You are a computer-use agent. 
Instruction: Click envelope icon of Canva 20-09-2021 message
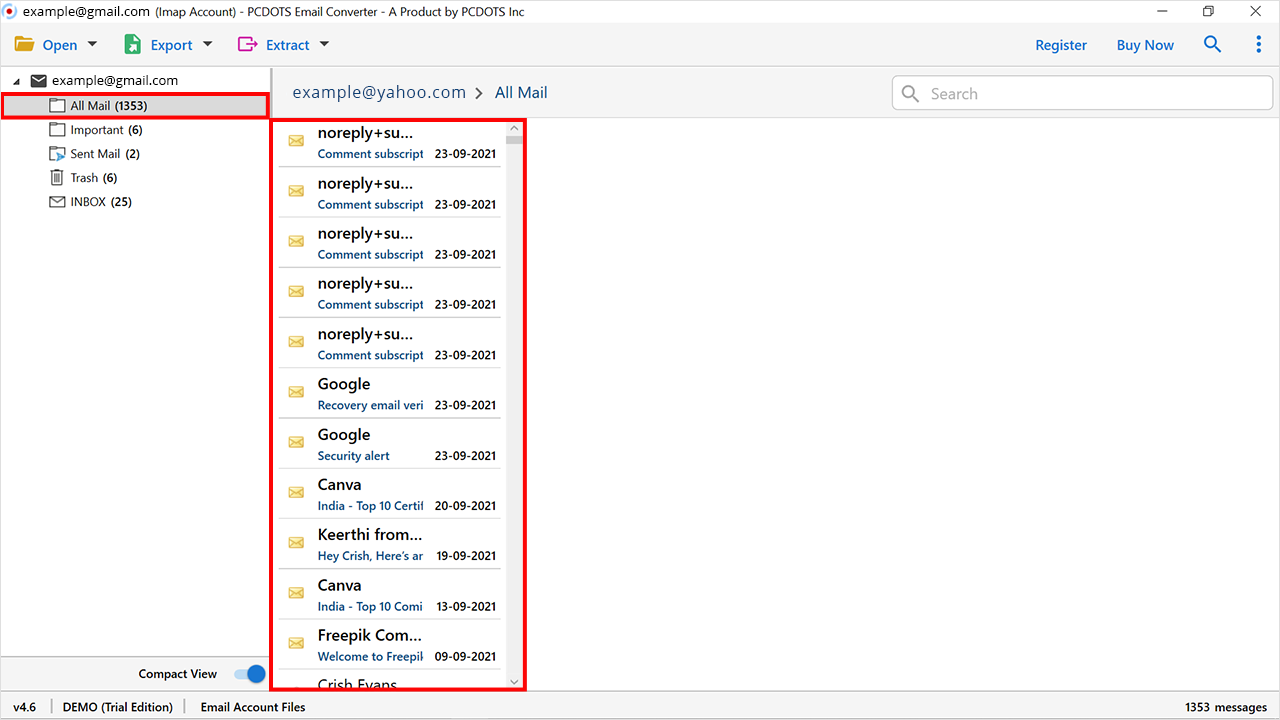(296, 492)
